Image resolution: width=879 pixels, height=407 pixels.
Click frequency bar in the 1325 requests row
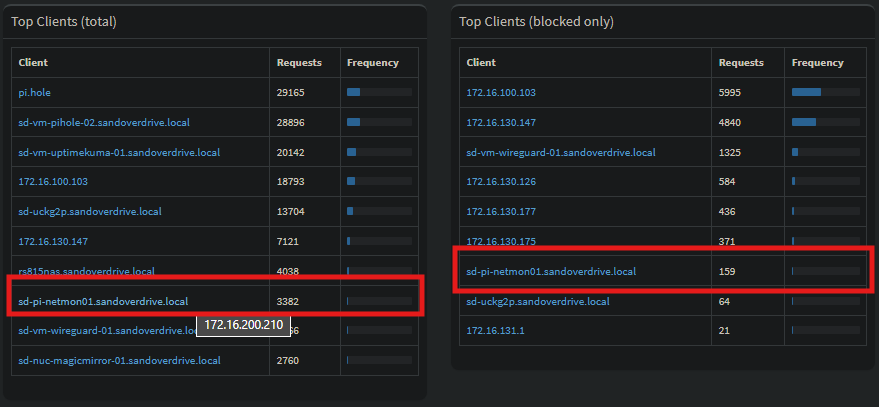[826, 151]
